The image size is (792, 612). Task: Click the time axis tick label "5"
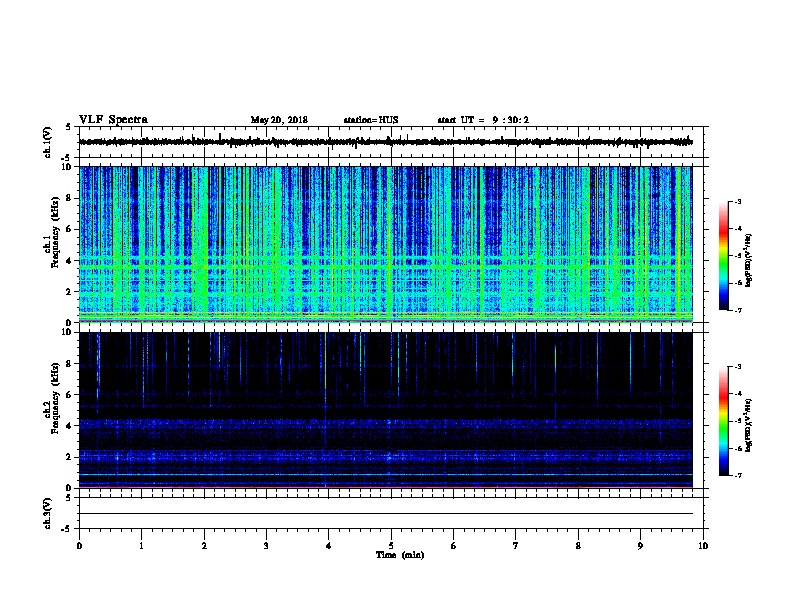[391, 545]
